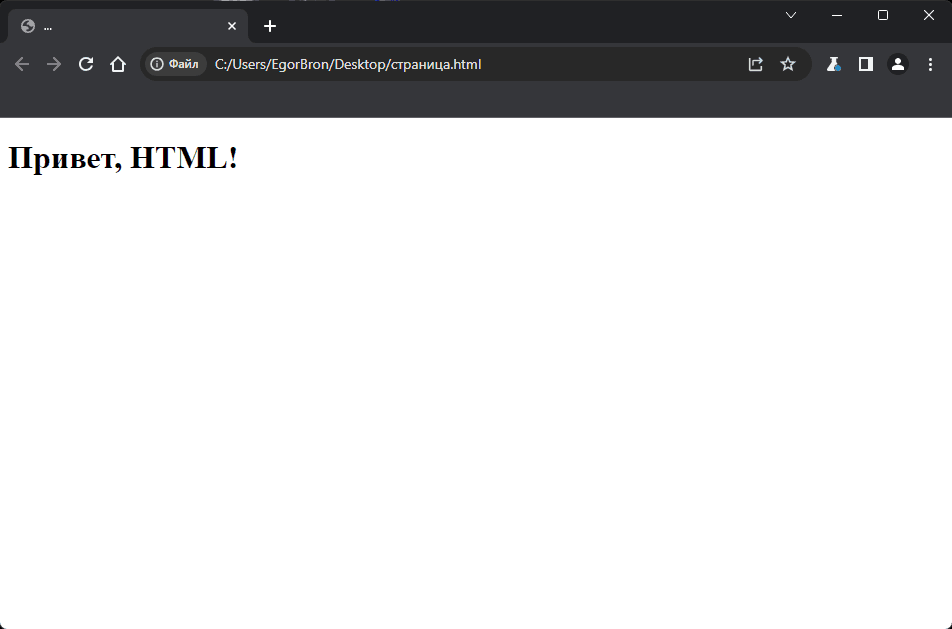Bookmark this page with the star icon
The image size is (952, 629).
pos(788,64)
